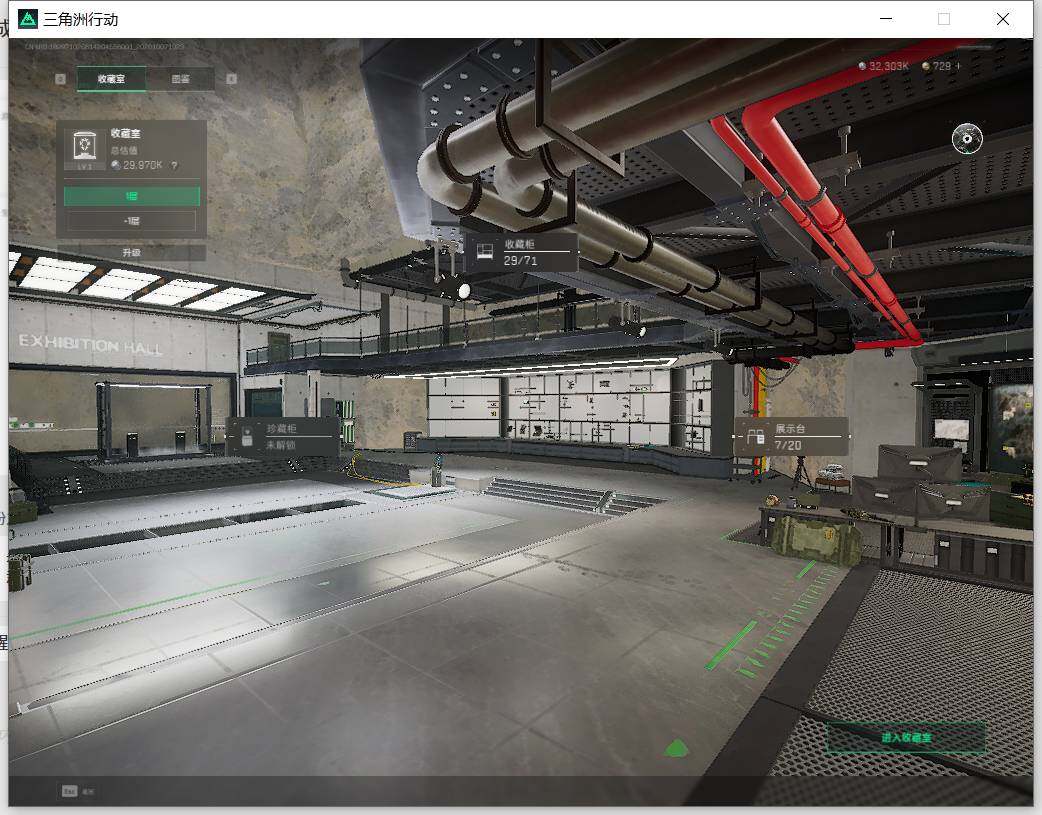
Task: Open the total value help question mark
Action: tap(174, 166)
